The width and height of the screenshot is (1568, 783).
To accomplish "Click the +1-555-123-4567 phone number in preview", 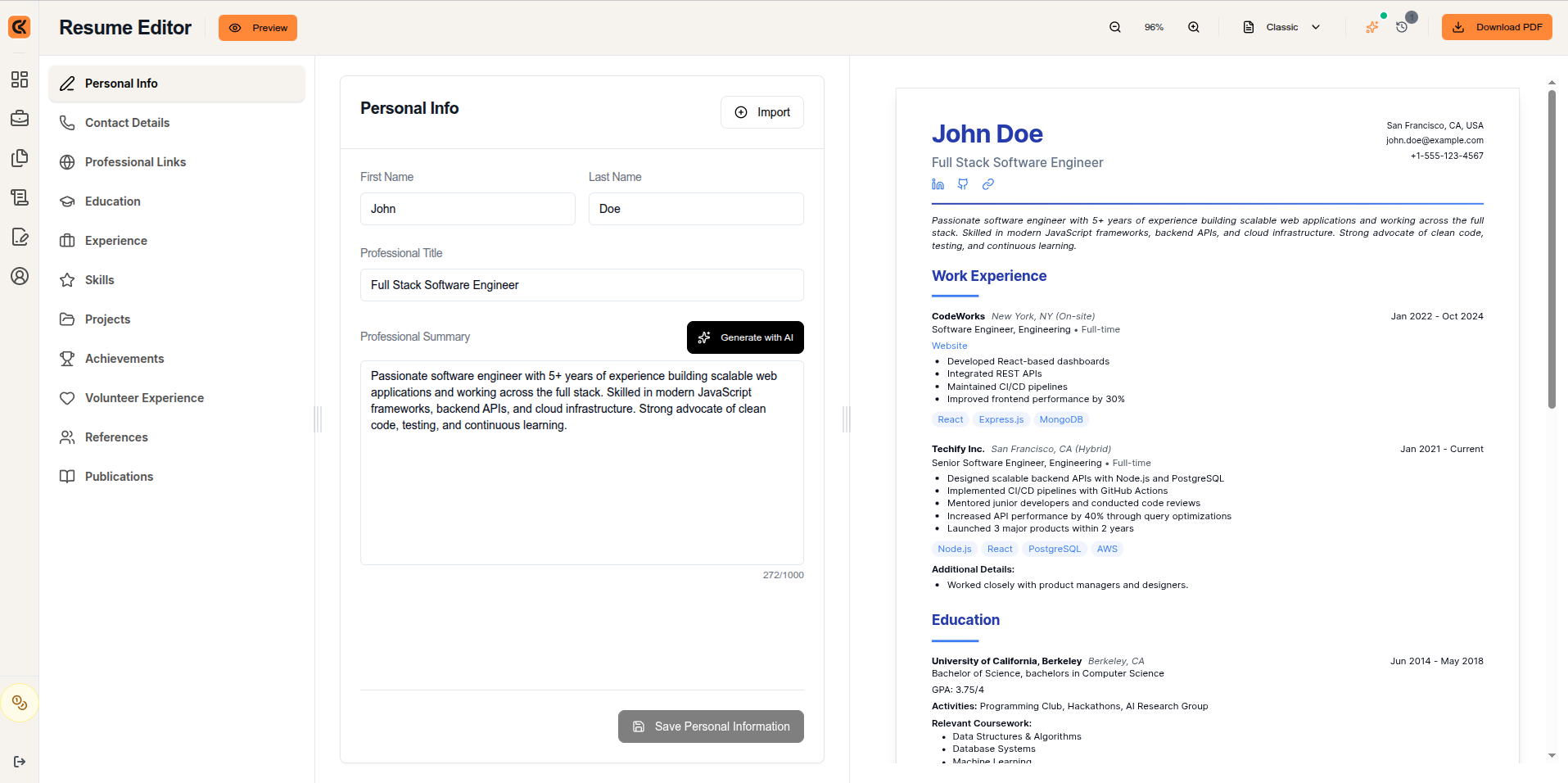I will [x=1447, y=156].
